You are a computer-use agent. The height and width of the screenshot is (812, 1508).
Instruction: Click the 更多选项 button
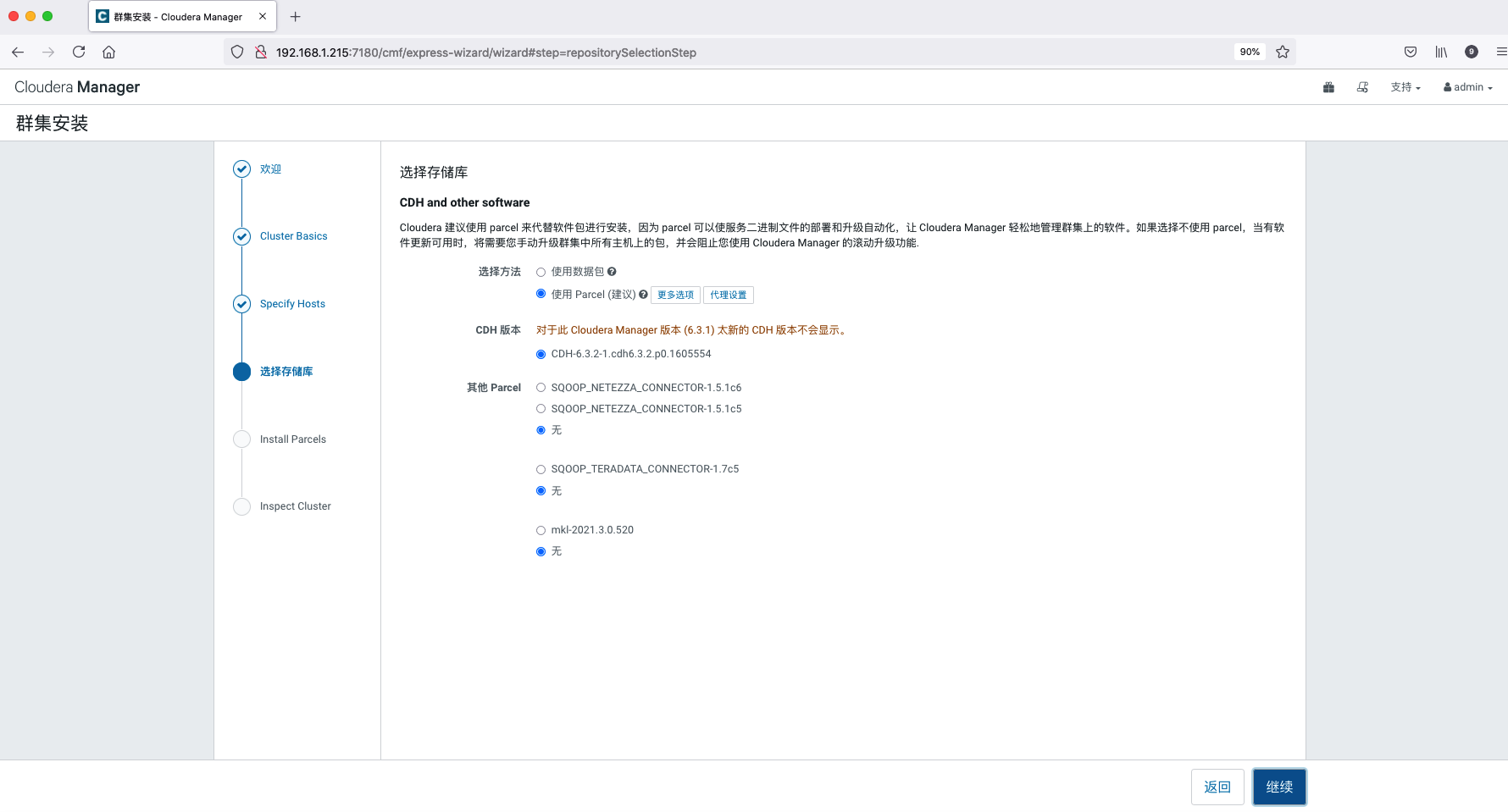(x=675, y=295)
